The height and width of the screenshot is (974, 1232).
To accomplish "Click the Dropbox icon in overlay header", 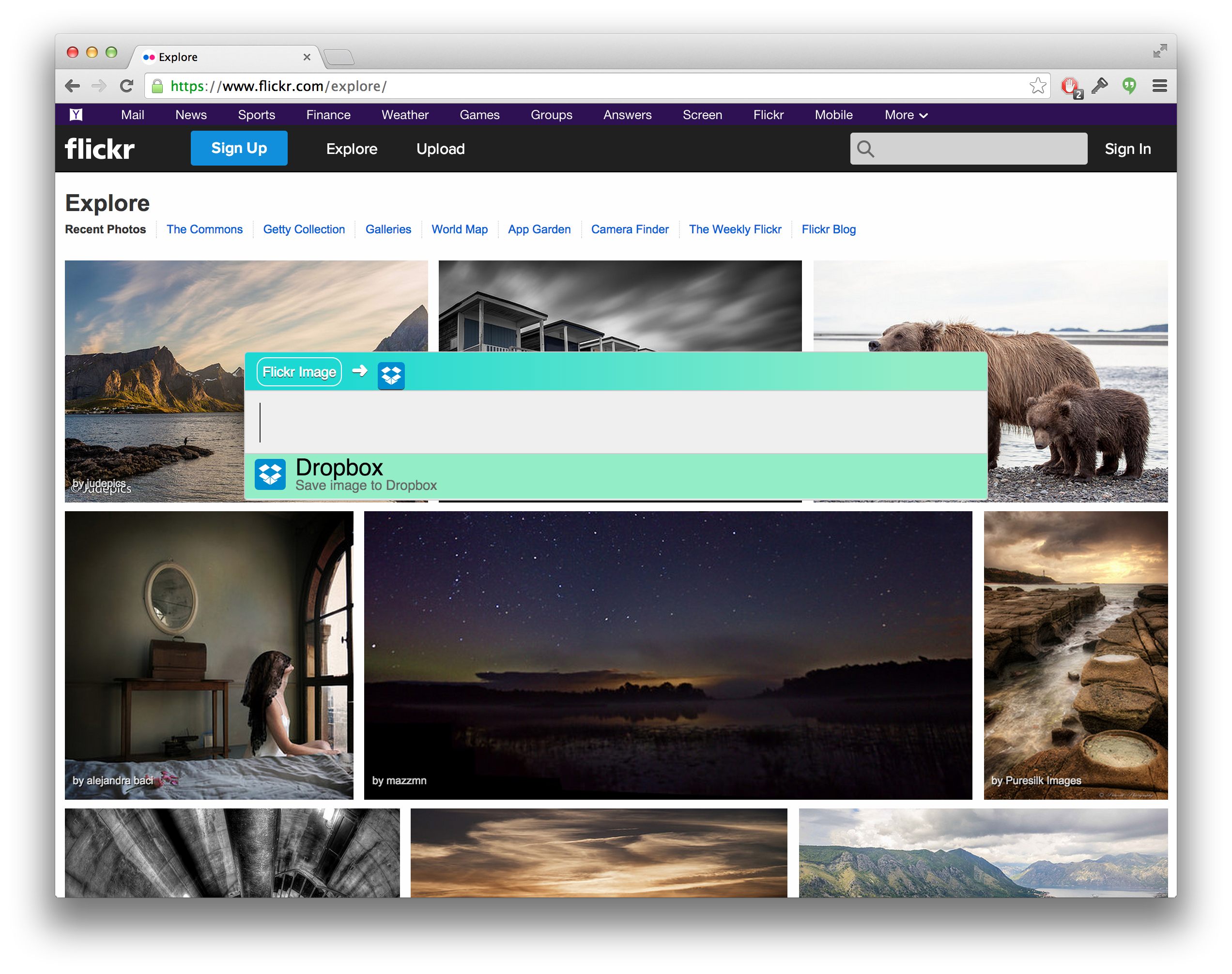I will point(391,375).
